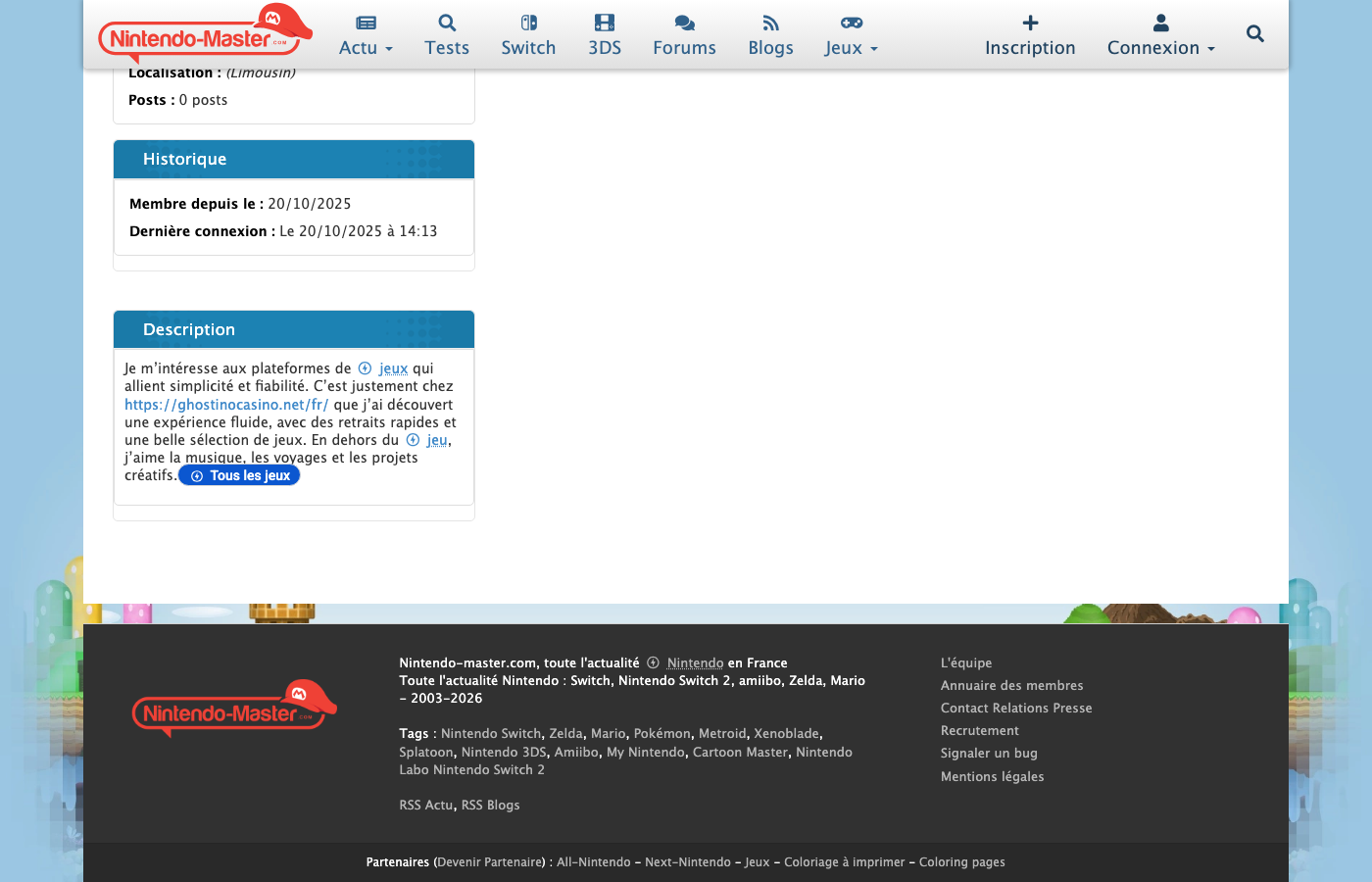This screenshot has height=882, width=1372.
Task: Click the Connexion user icon
Action: (x=1161, y=23)
